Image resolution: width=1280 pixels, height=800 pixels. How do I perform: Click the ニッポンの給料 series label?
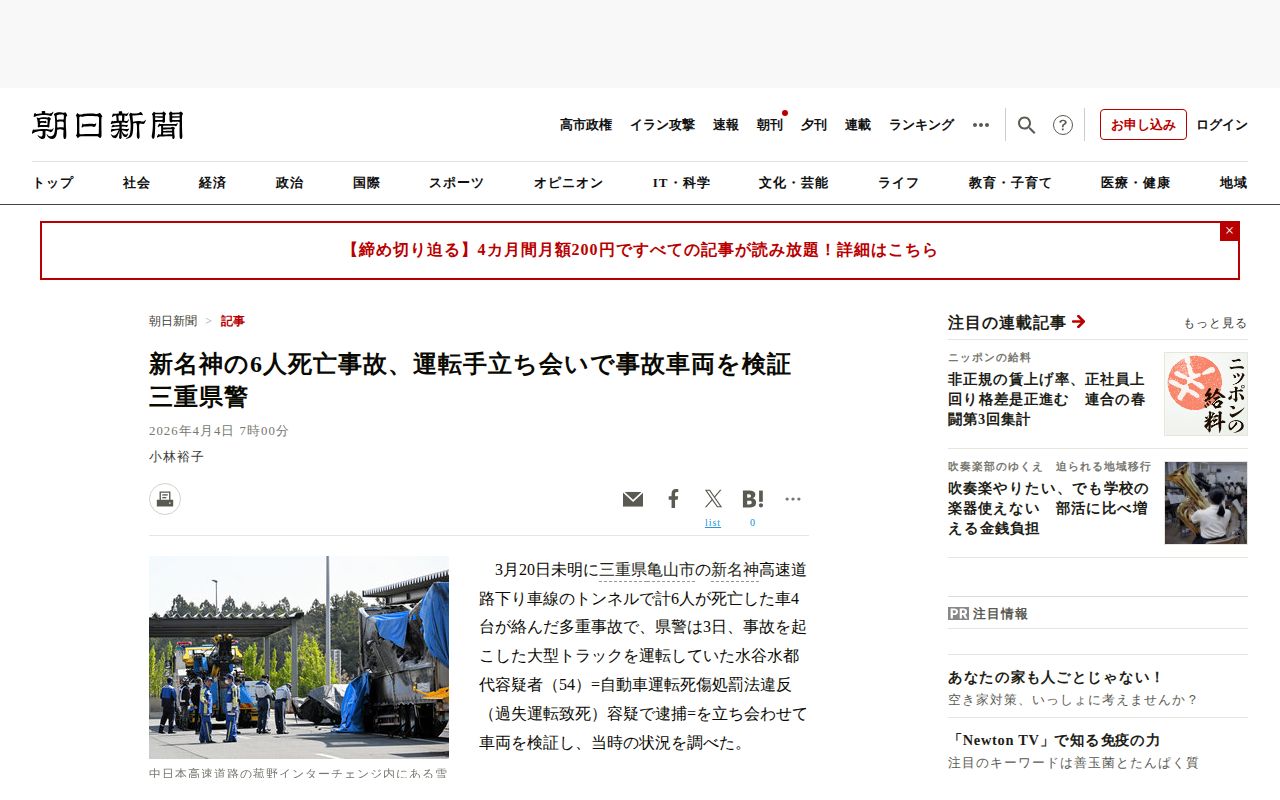(x=989, y=357)
